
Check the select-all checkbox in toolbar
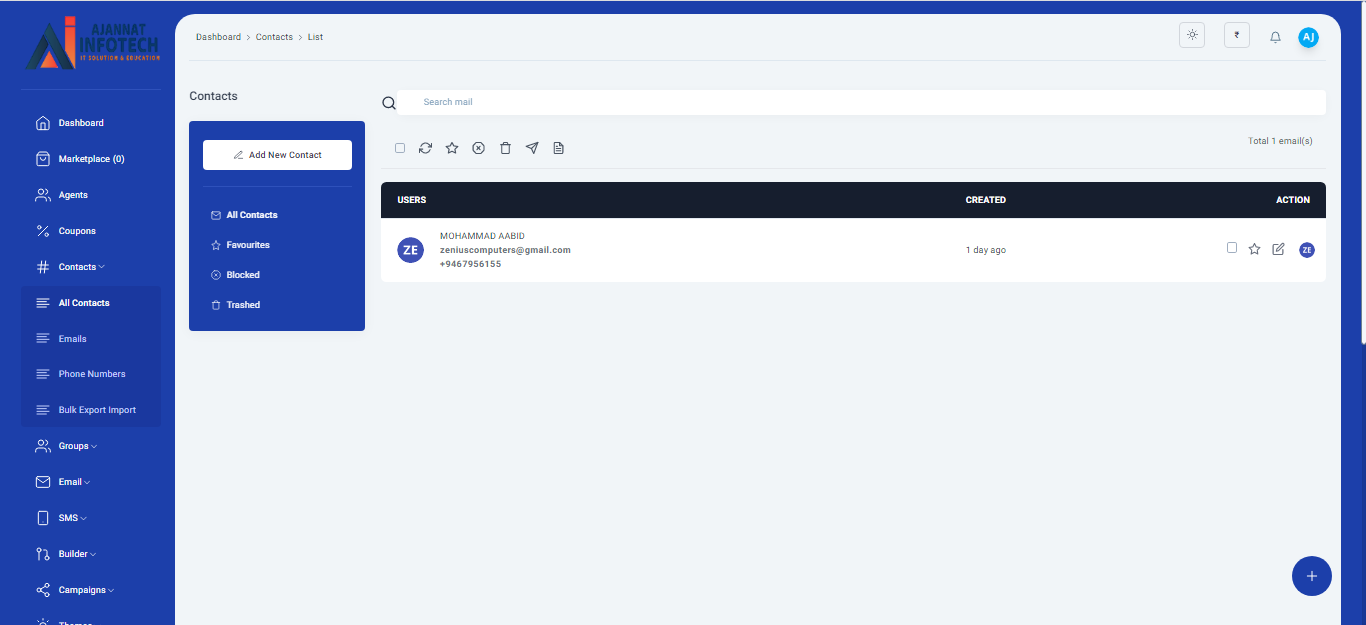pyautogui.click(x=400, y=148)
